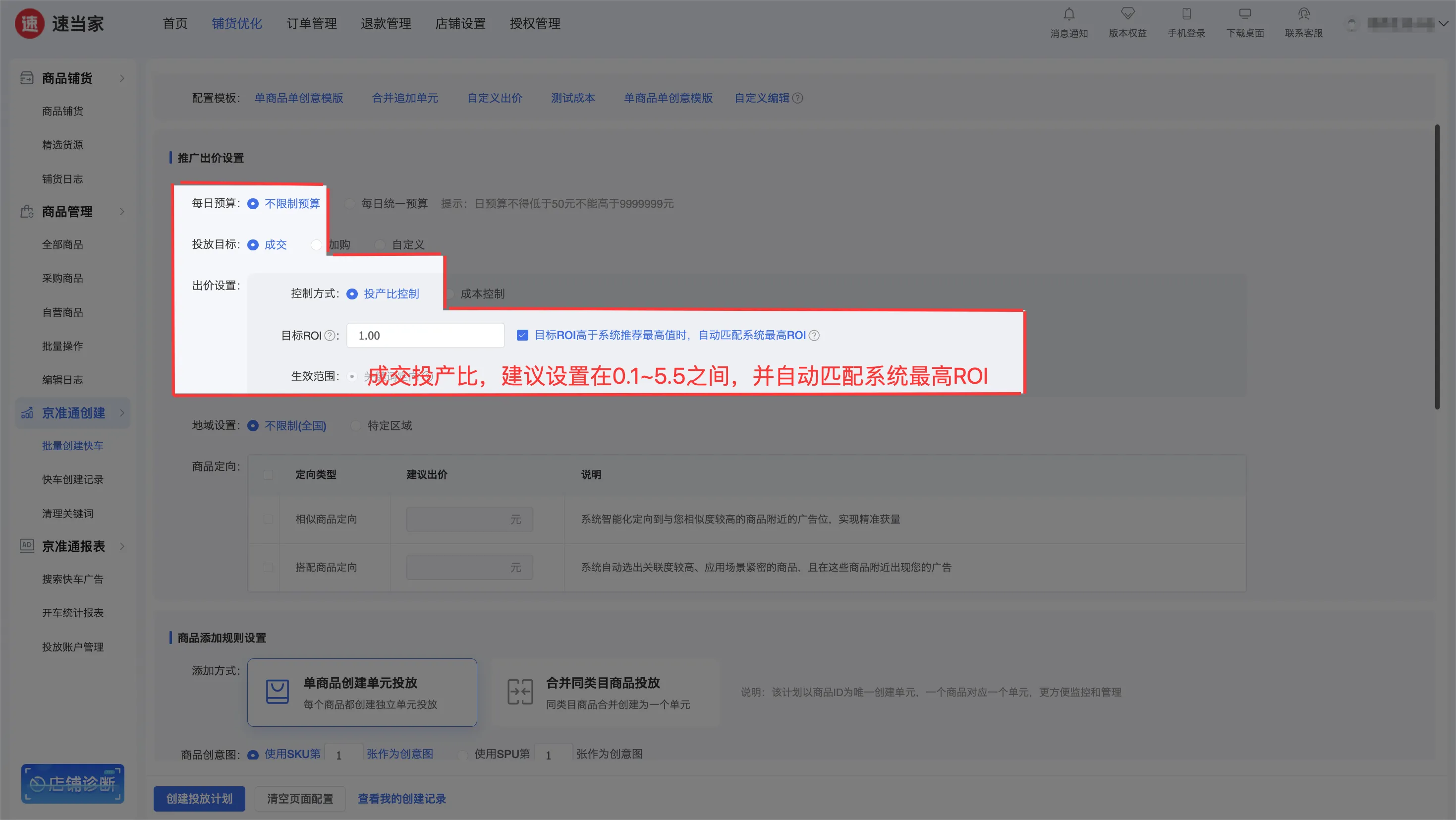The width and height of the screenshot is (1456, 820).
Task: Uncheck 自动匹配系统最高ROI checkbox
Action: pyautogui.click(x=522, y=335)
